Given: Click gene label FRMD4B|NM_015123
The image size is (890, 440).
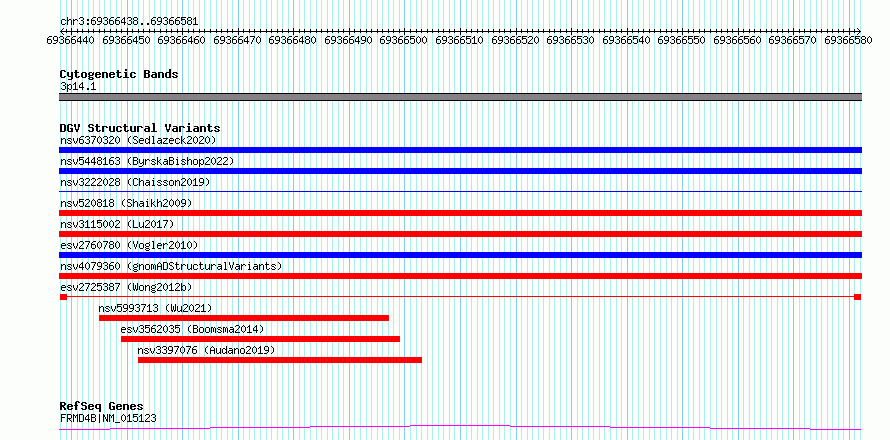Looking at the screenshot, I should [x=108, y=419].
